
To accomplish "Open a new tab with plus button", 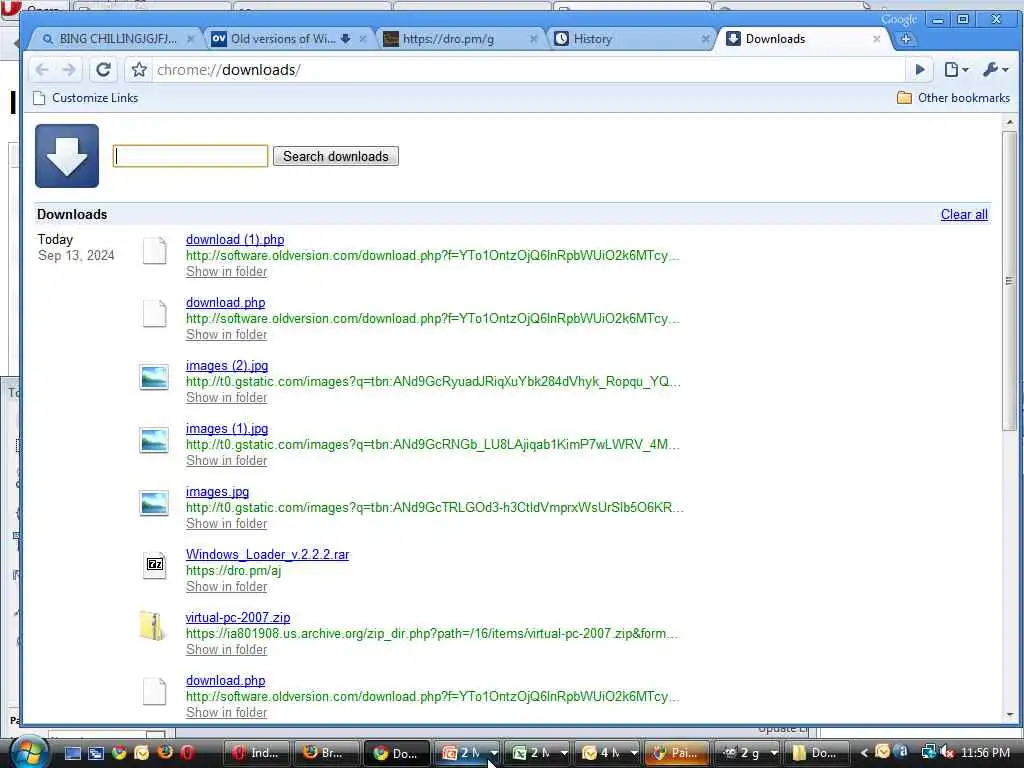I will tap(906, 39).
